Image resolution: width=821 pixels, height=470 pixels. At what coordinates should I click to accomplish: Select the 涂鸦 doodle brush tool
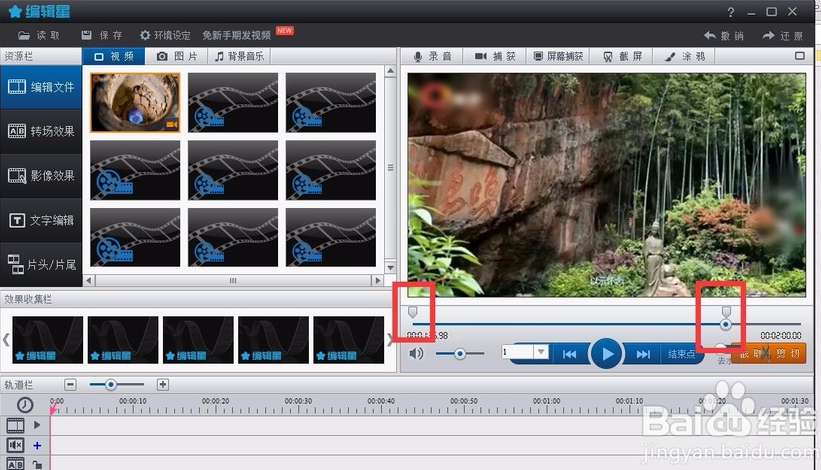click(671, 57)
